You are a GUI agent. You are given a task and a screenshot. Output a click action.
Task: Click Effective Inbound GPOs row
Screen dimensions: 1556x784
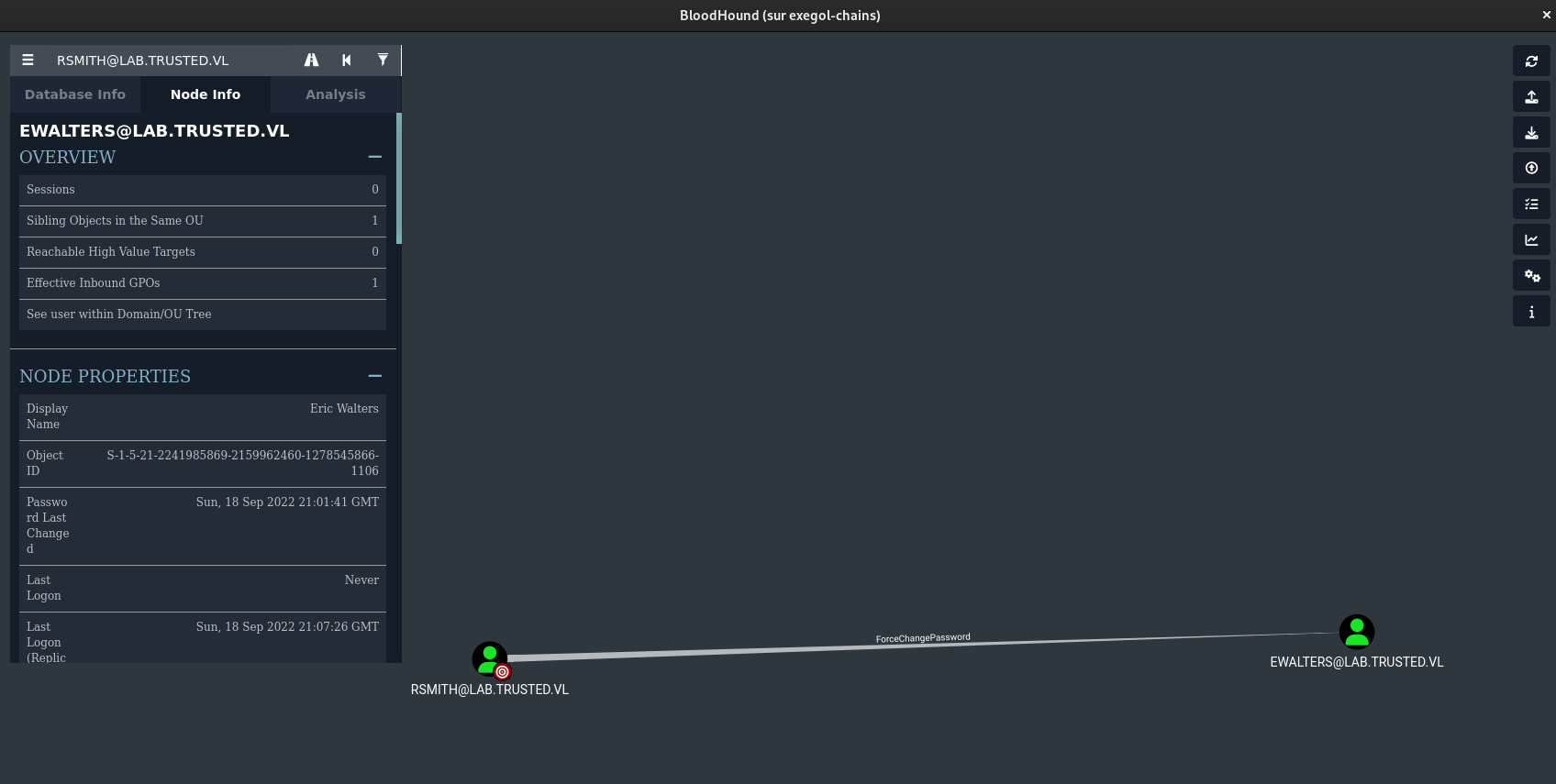203,283
